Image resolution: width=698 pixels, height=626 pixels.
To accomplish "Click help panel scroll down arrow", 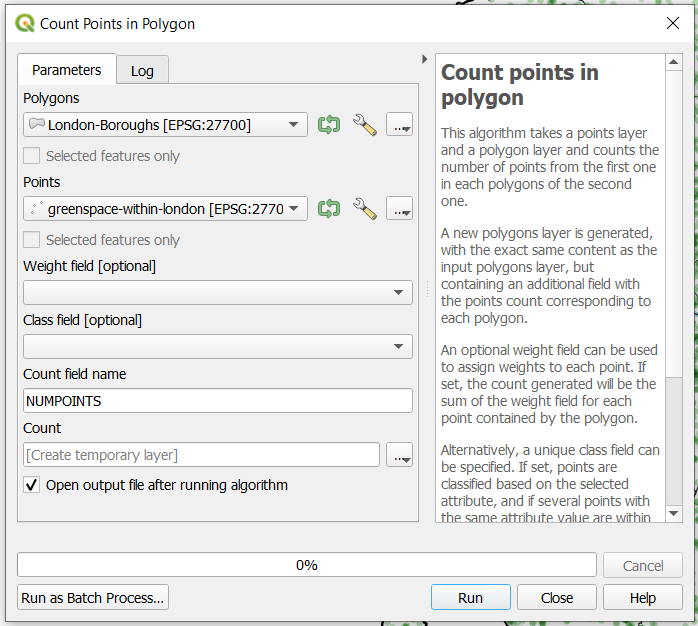I will [x=674, y=513].
